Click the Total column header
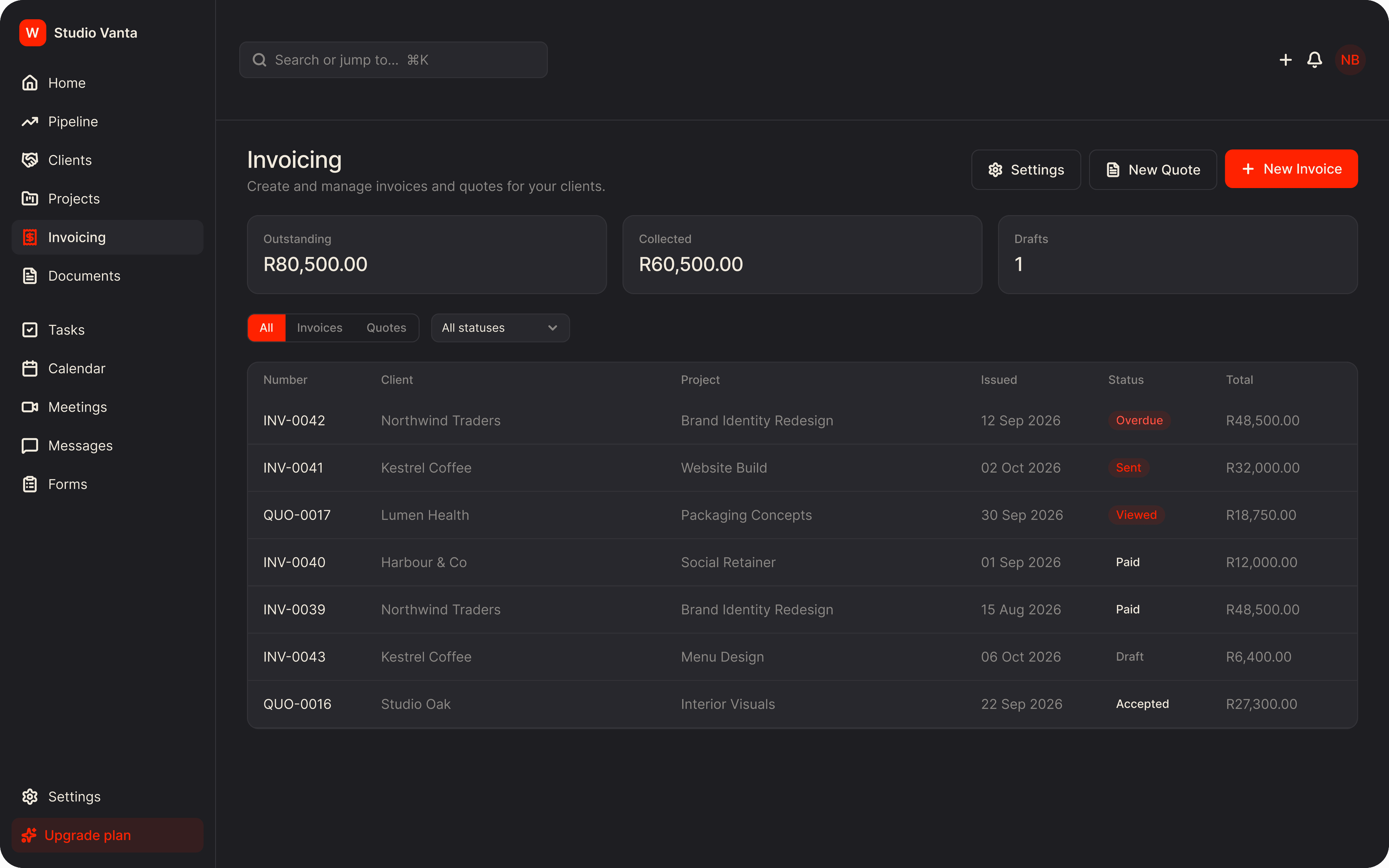1389x868 pixels. click(x=1239, y=379)
